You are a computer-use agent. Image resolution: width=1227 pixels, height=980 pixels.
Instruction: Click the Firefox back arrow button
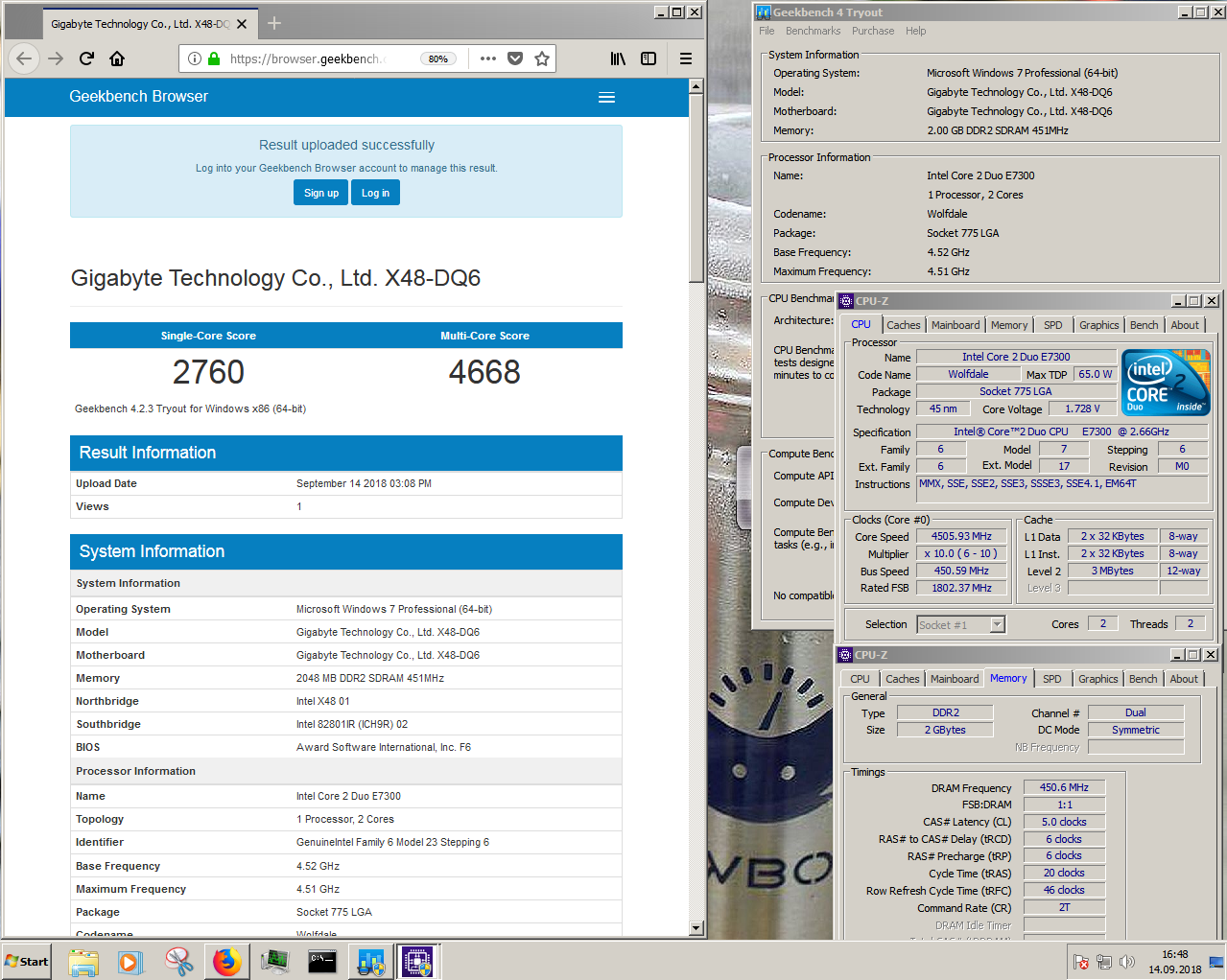click(x=24, y=58)
